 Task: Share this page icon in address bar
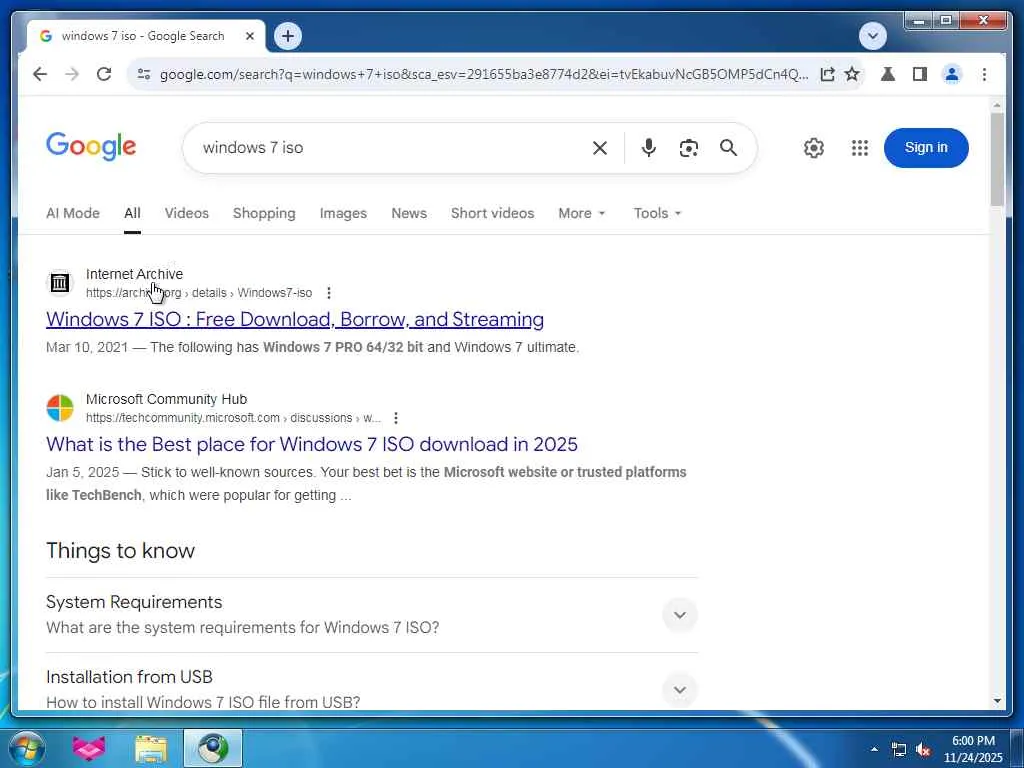[x=827, y=74]
